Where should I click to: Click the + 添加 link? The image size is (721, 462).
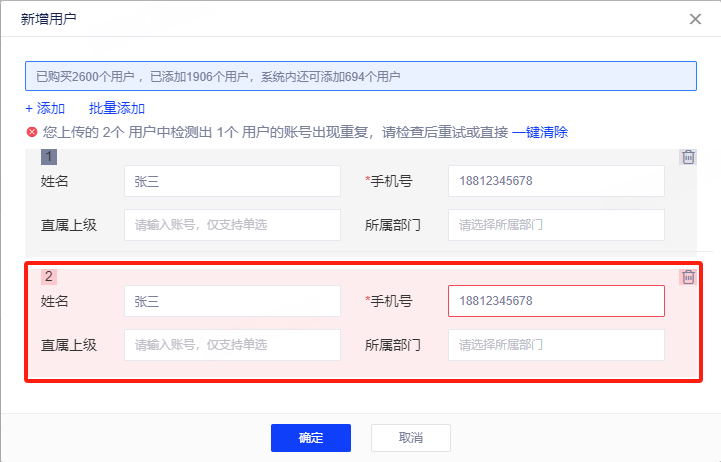(x=45, y=108)
